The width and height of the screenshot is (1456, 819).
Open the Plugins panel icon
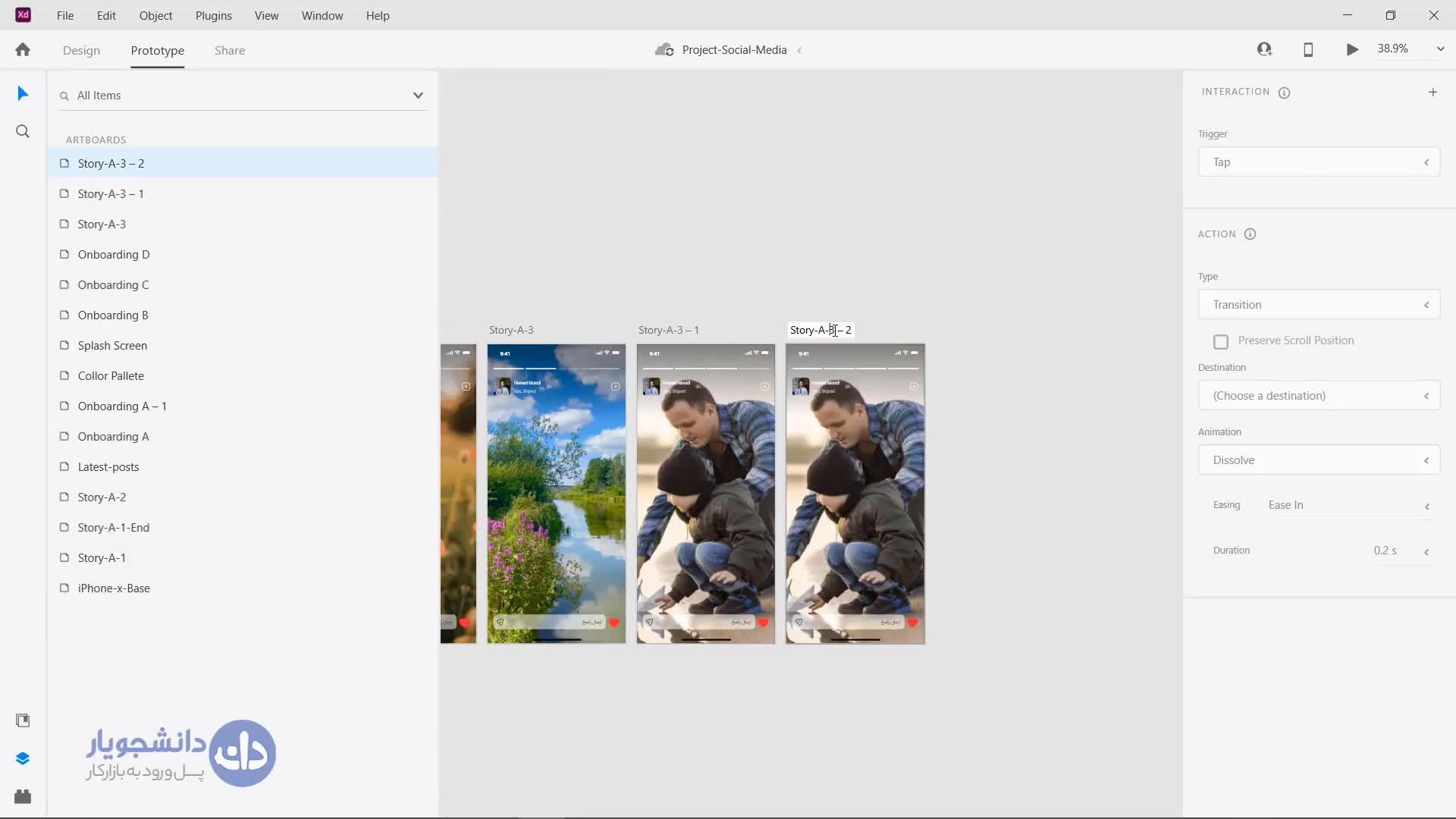click(23, 797)
